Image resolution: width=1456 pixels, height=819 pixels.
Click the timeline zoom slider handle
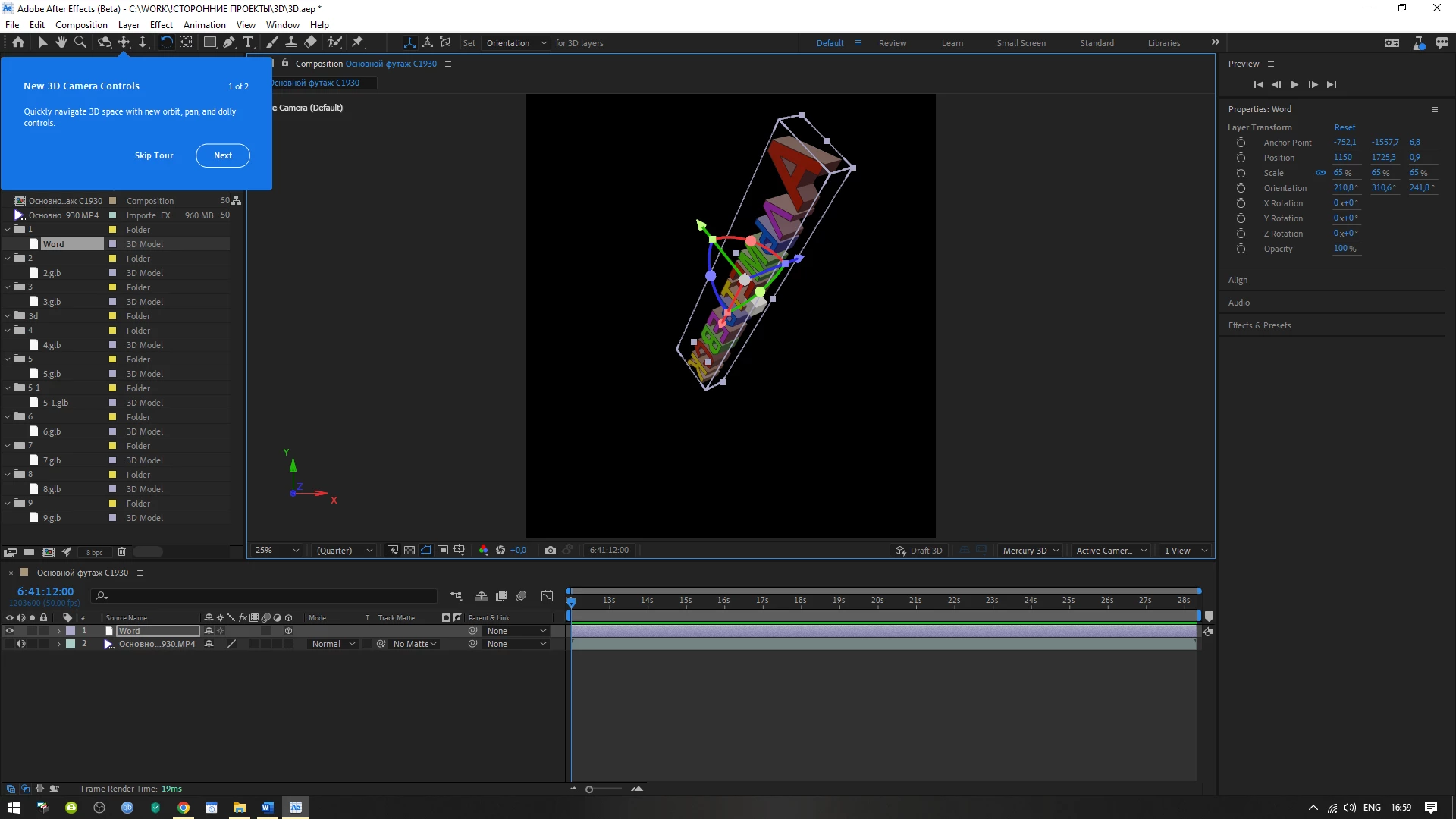[589, 789]
